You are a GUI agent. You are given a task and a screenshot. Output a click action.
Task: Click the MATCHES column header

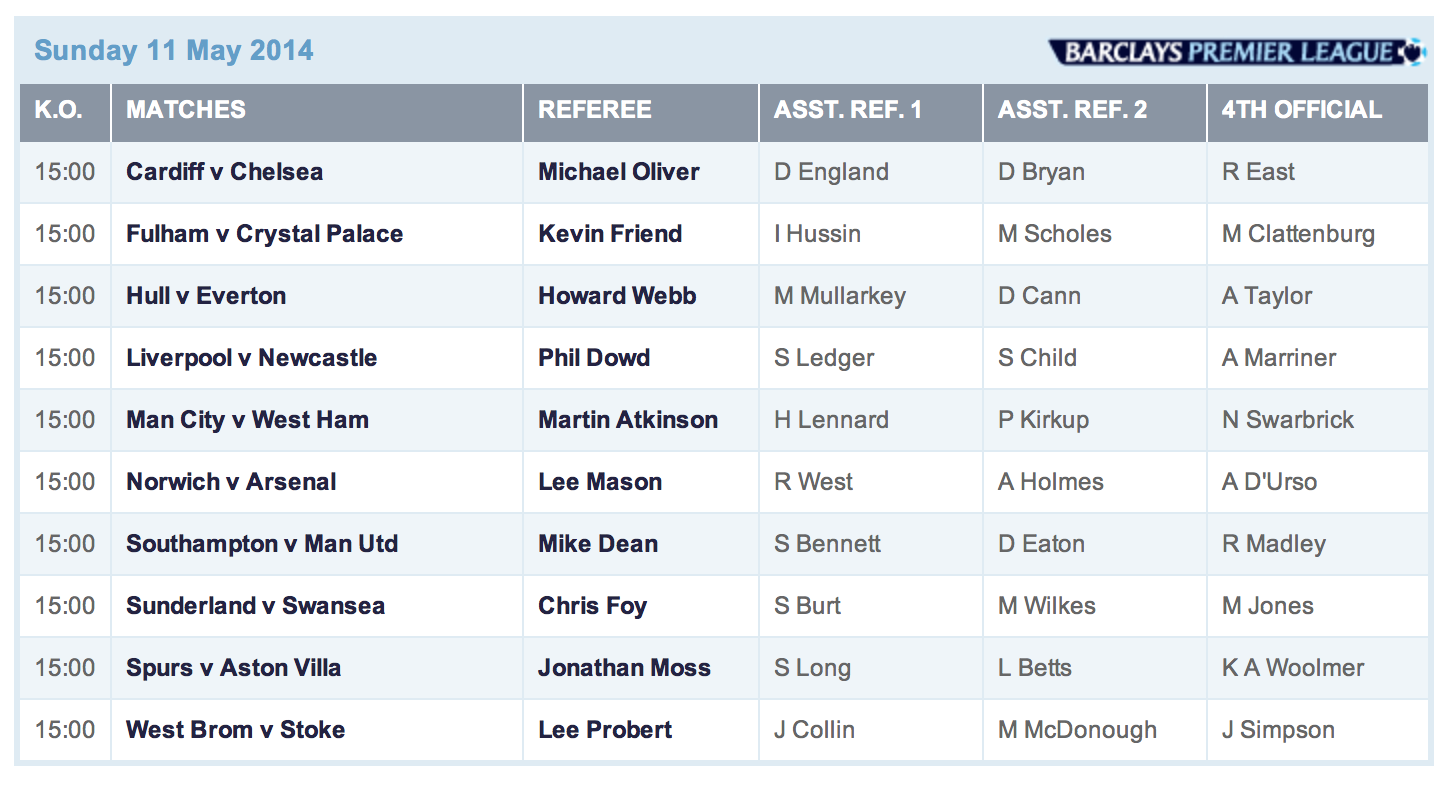pos(186,110)
